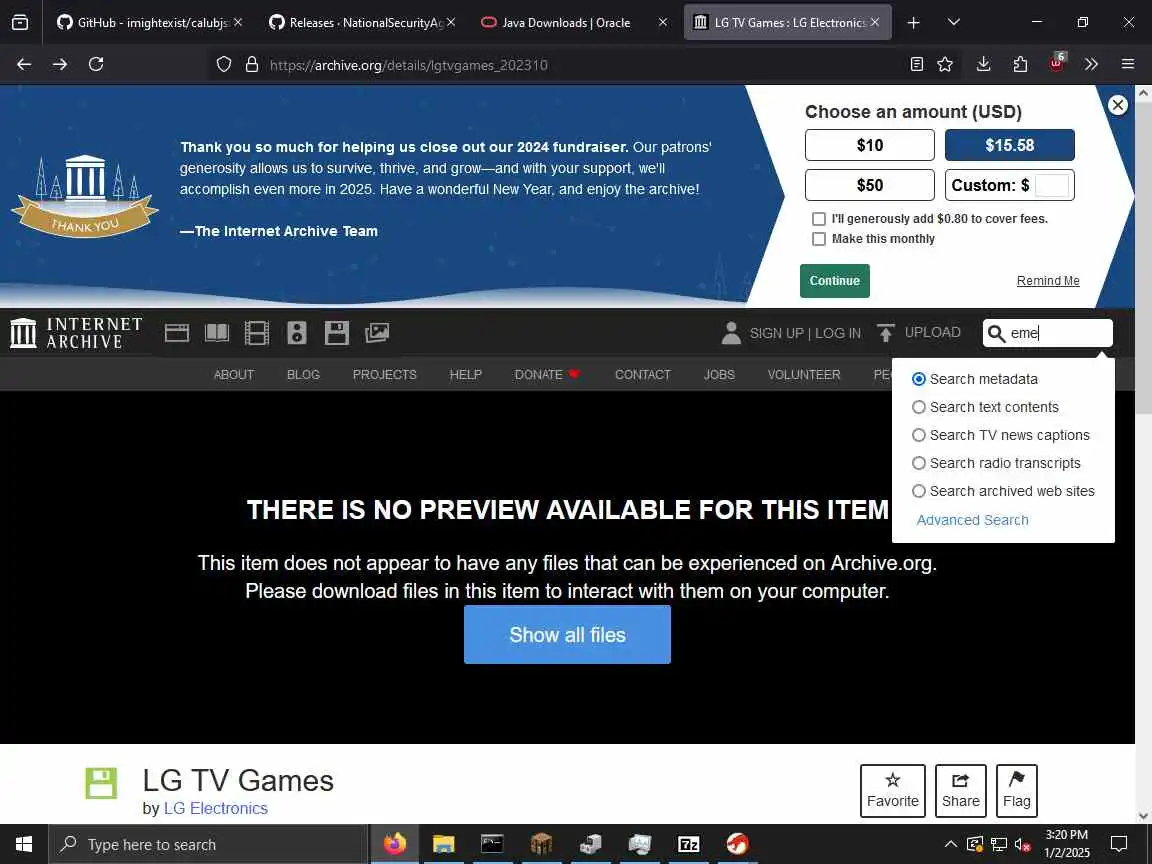Viewport: 1152px width, 864px height.
Task: Open the Firefox View icon
Action: coord(20,23)
